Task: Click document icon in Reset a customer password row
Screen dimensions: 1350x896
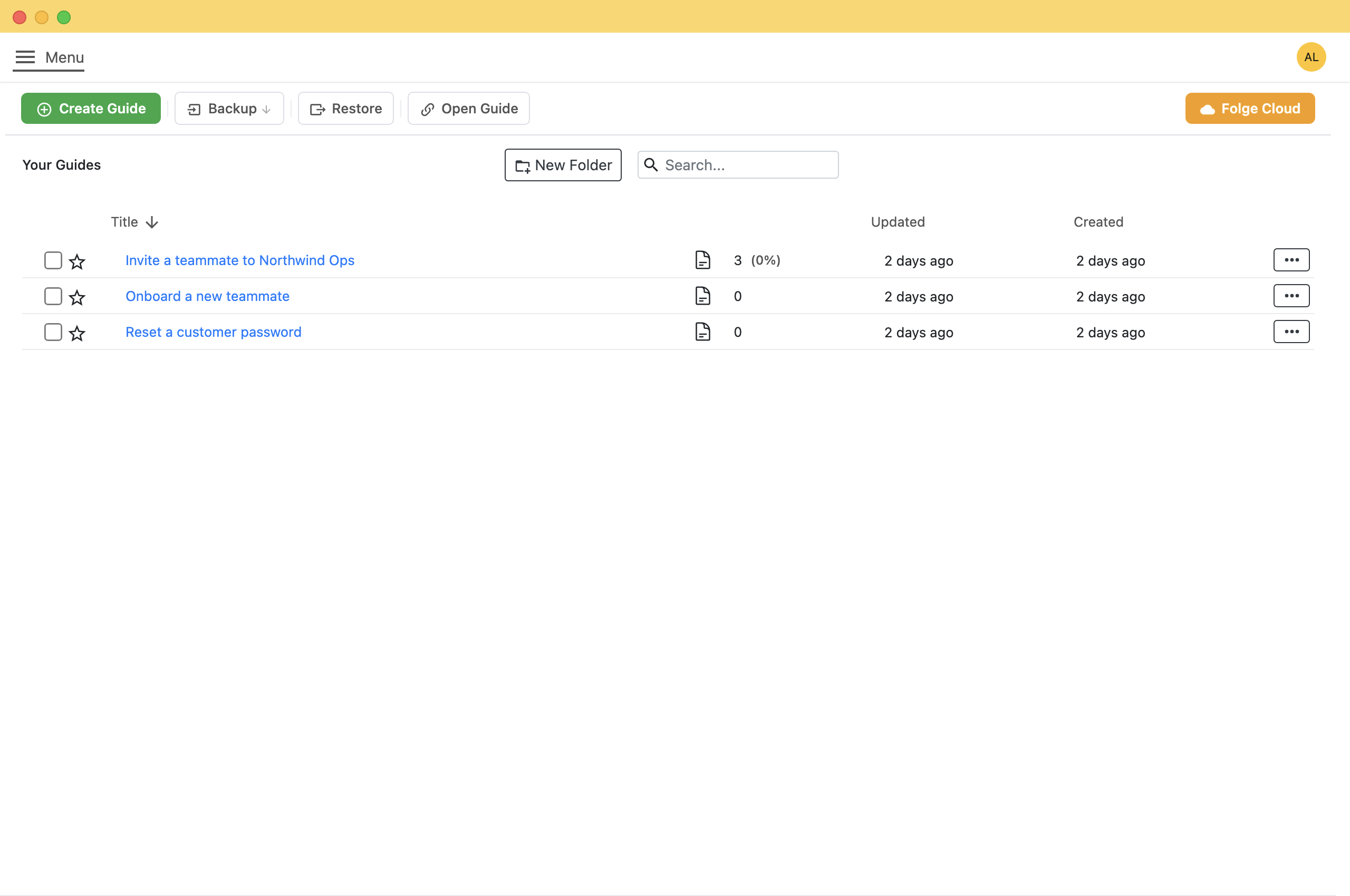Action: (x=703, y=332)
